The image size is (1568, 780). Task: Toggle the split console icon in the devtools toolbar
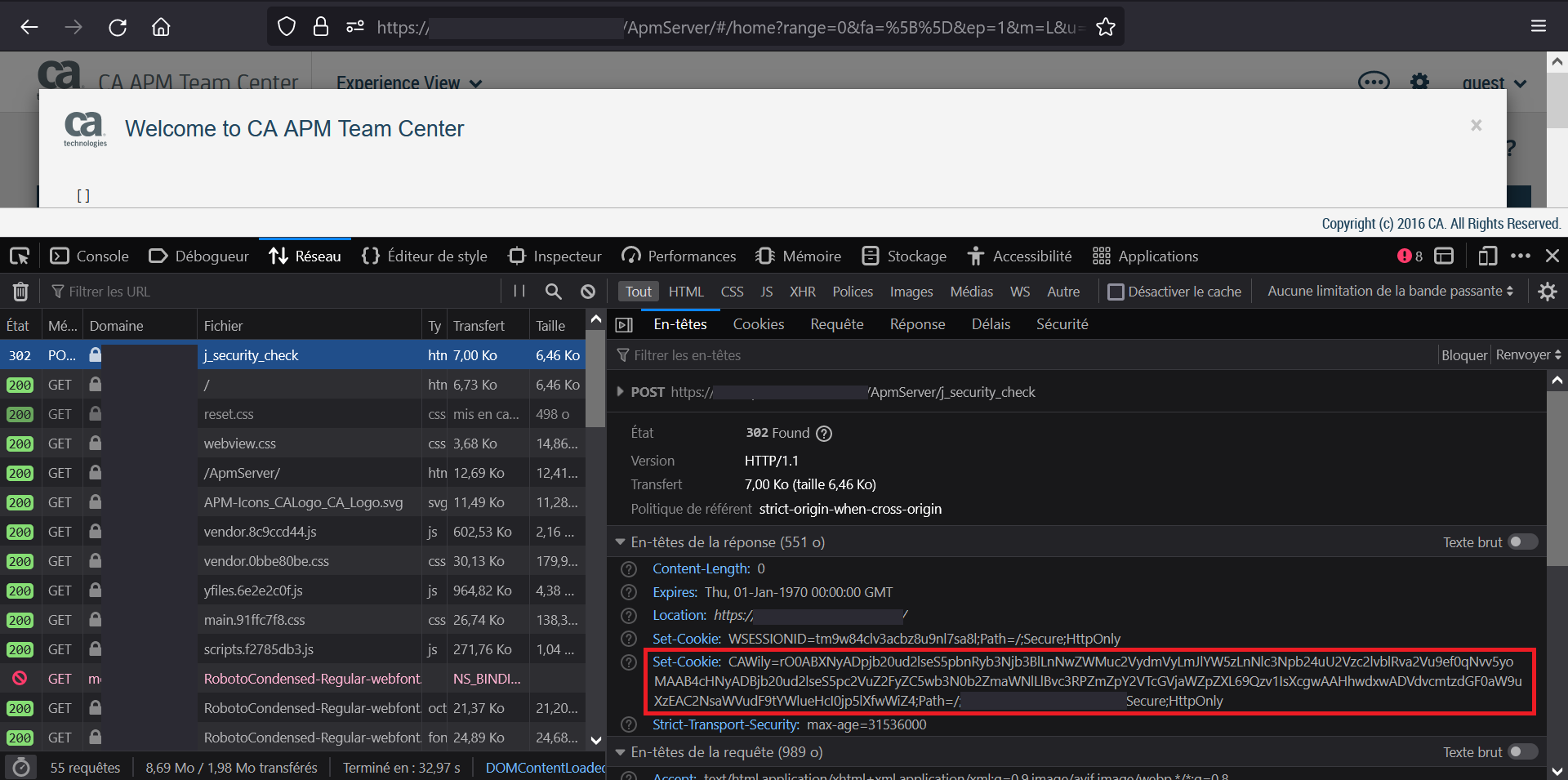[x=1444, y=256]
